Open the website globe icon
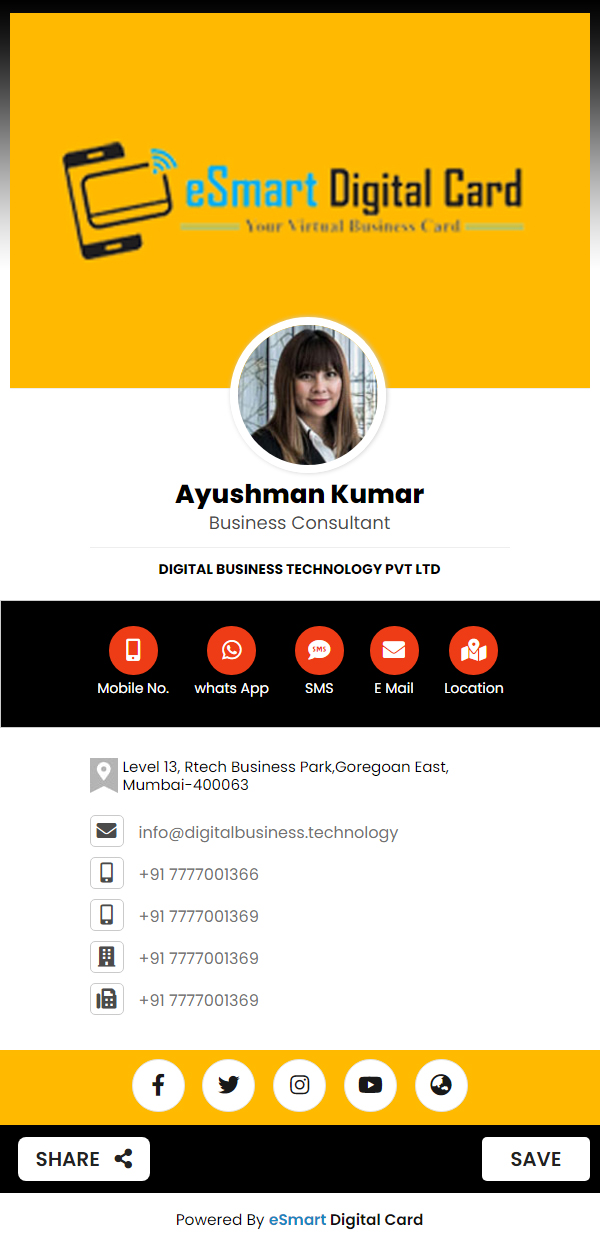The width and height of the screenshot is (600, 1254). (442, 1085)
